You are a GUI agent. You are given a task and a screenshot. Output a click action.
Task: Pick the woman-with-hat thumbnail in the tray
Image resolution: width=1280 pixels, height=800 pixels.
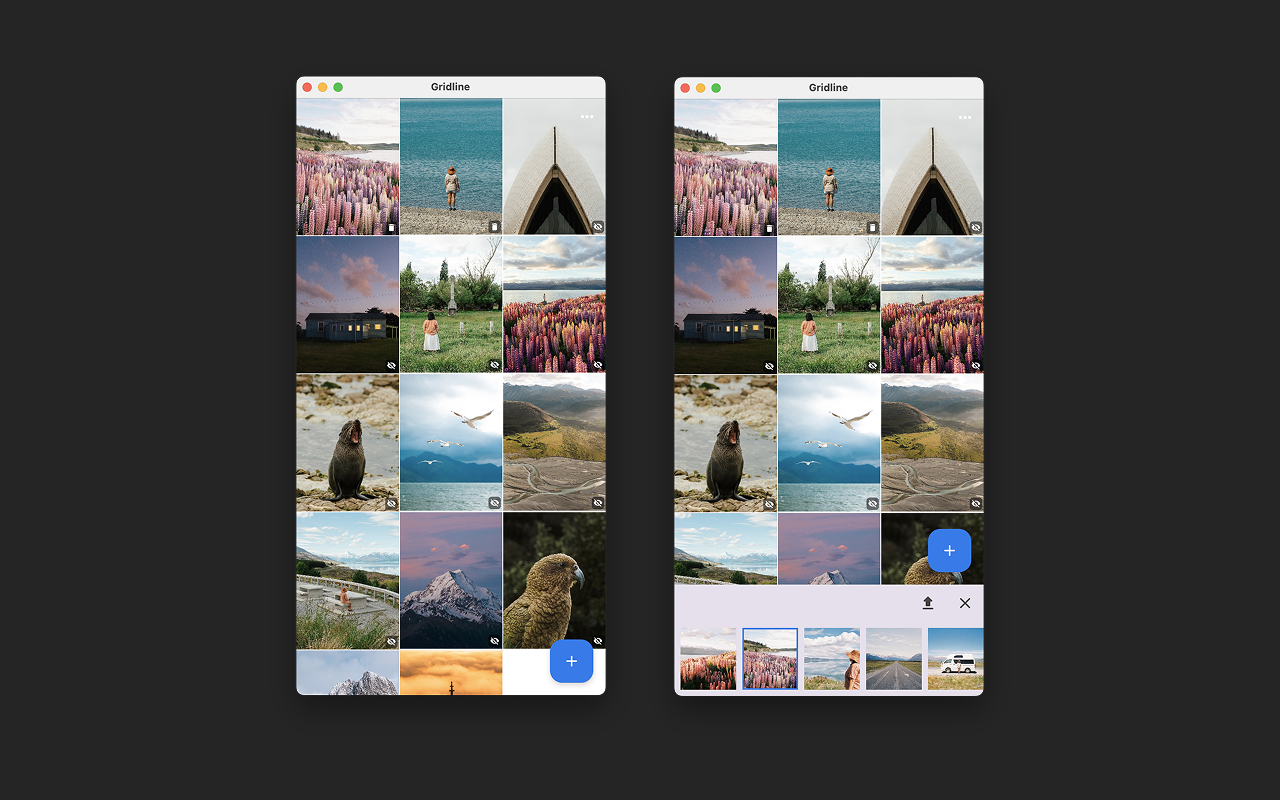click(832, 659)
